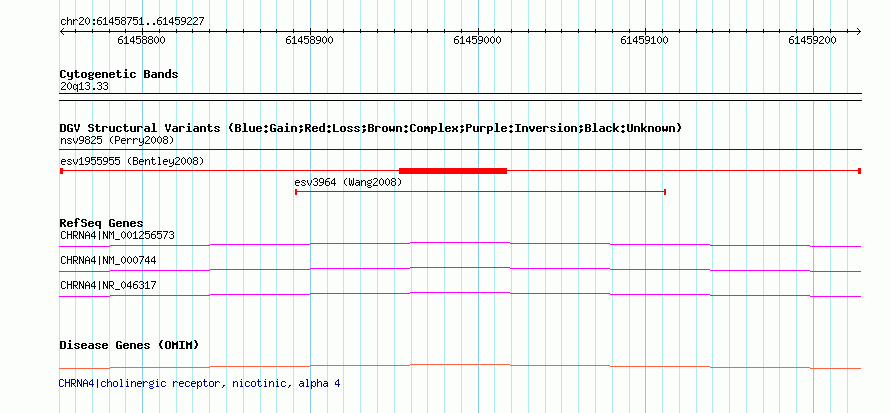
Task: Open variant esv3964 (Wang2008) label
Action: pos(348,183)
